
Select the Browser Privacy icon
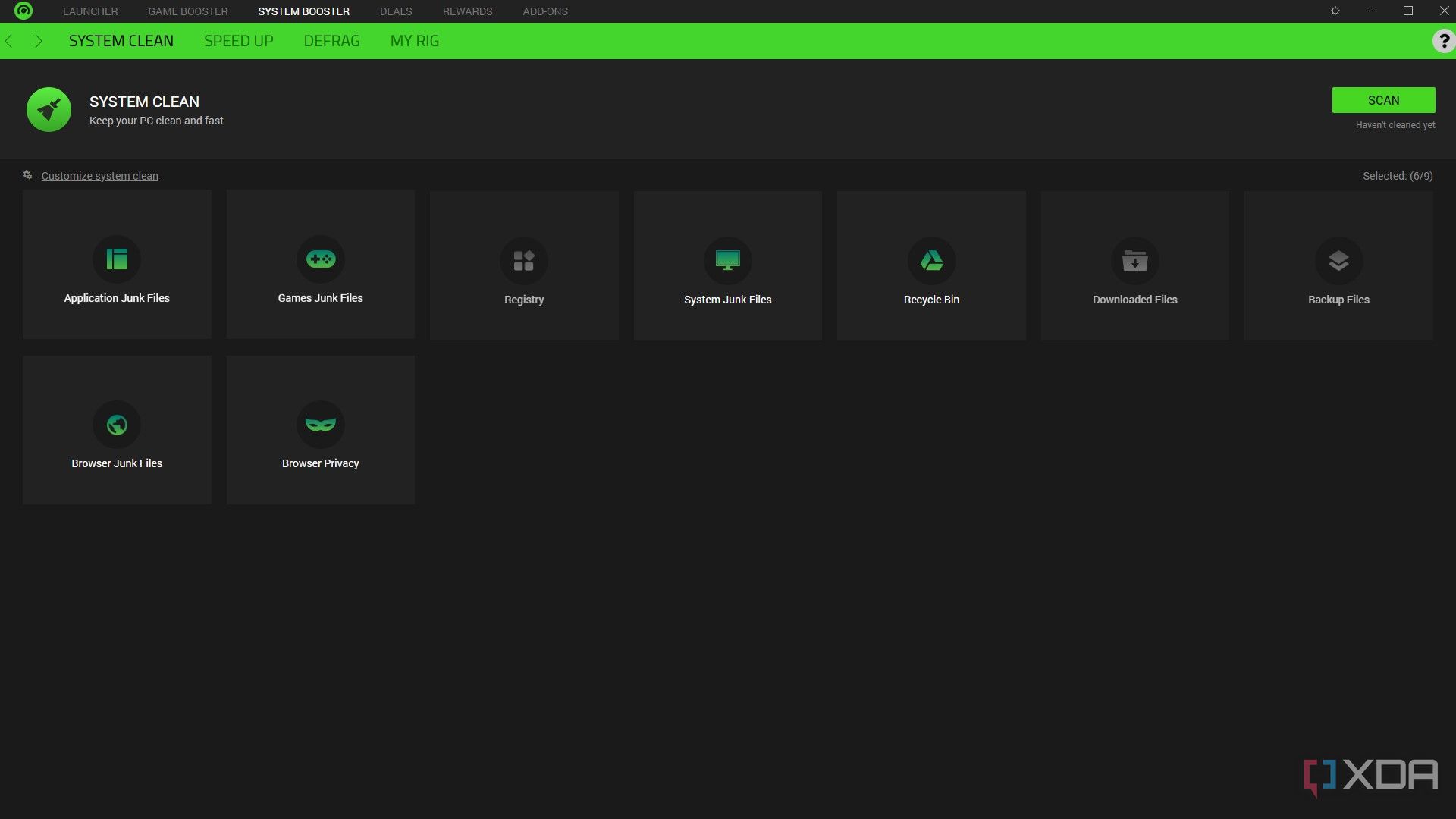pyautogui.click(x=320, y=424)
